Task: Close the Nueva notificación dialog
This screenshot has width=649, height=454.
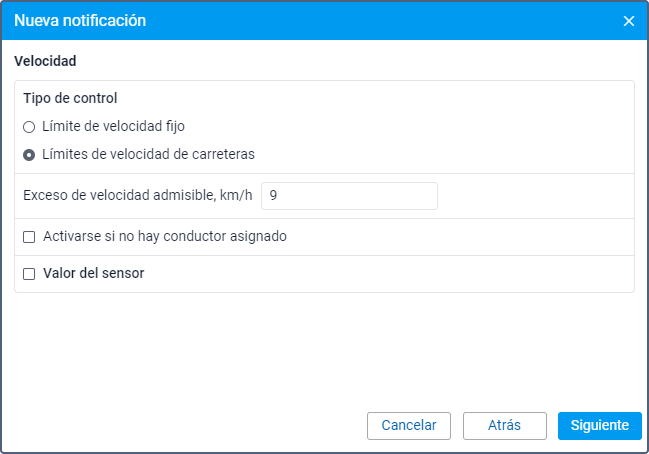Action: [629, 21]
